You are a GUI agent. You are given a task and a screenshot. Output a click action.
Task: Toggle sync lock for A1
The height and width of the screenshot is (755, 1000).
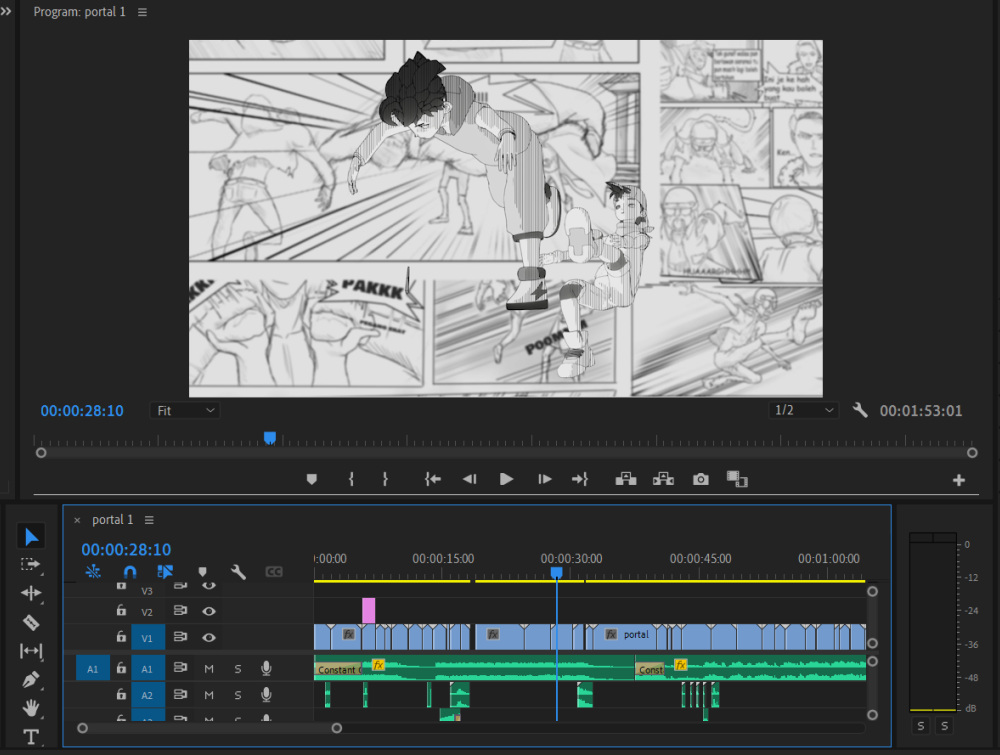tap(180, 668)
